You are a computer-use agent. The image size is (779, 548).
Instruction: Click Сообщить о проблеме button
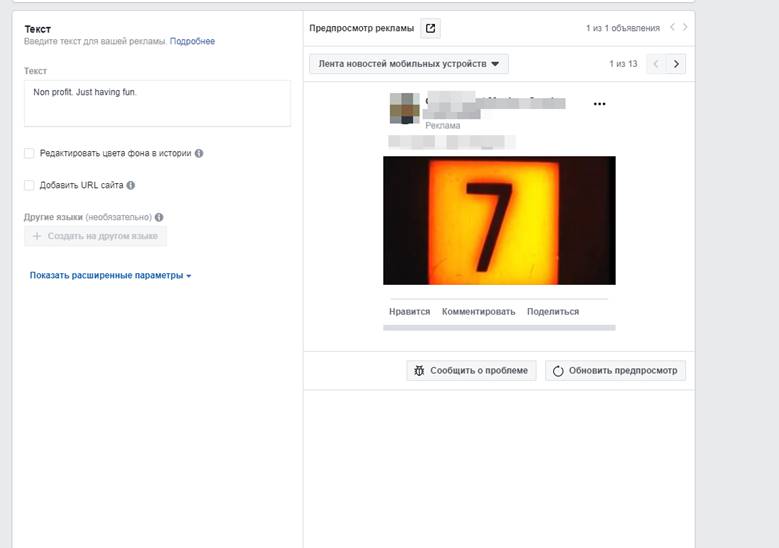click(471, 370)
